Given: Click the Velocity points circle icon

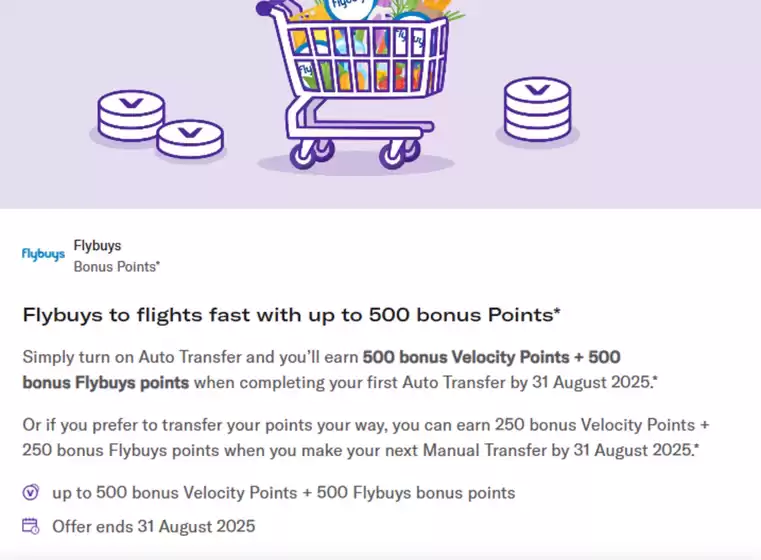Looking at the screenshot, I should click(x=31, y=493).
